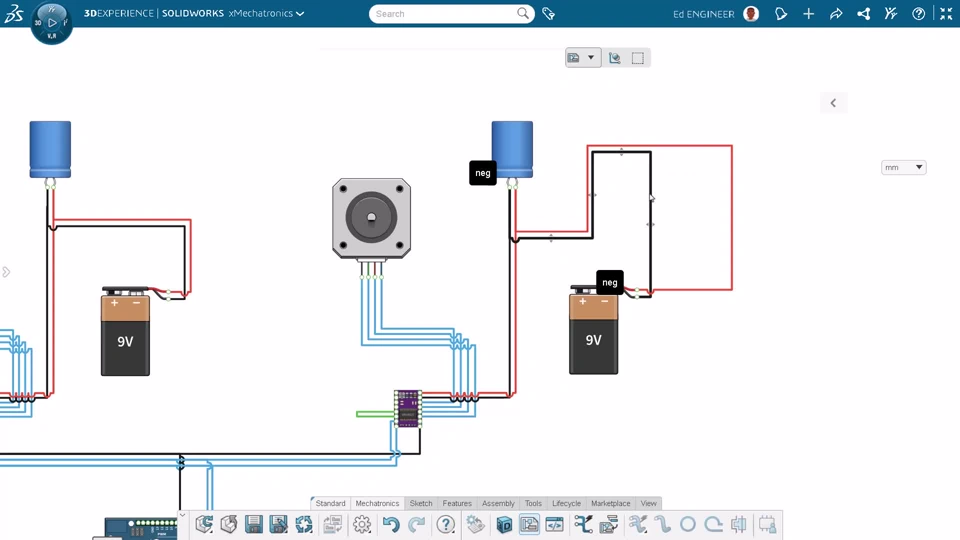Click the Save floppy disk icon
Screen dimensions: 960x540
[253, 524]
